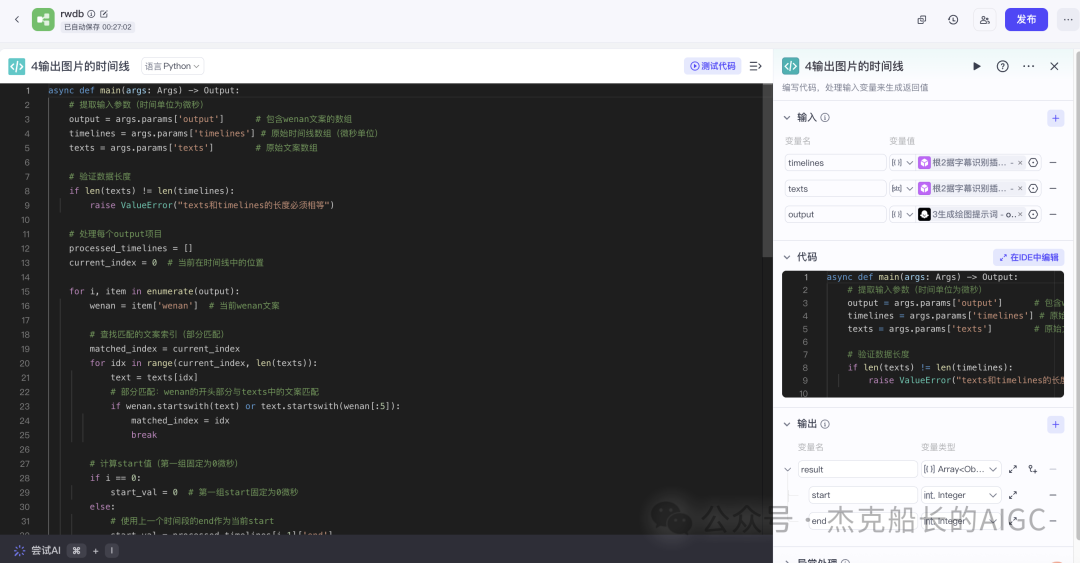Remove output input row
1080x563 pixels.
click(1053, 214)
